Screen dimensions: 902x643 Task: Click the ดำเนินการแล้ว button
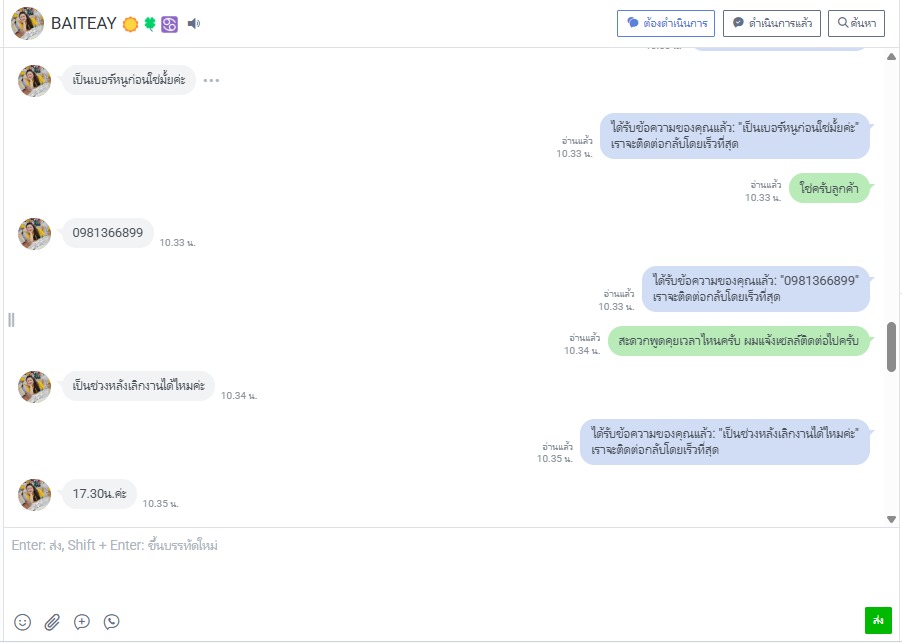pos(772,24)
